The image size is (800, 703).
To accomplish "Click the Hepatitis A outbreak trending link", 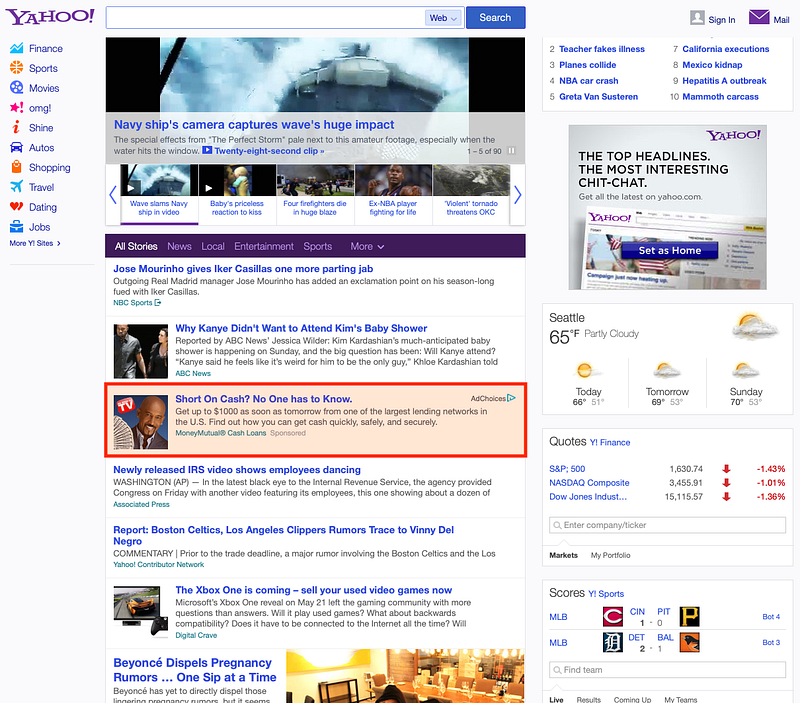I will [x=724, y=81].
